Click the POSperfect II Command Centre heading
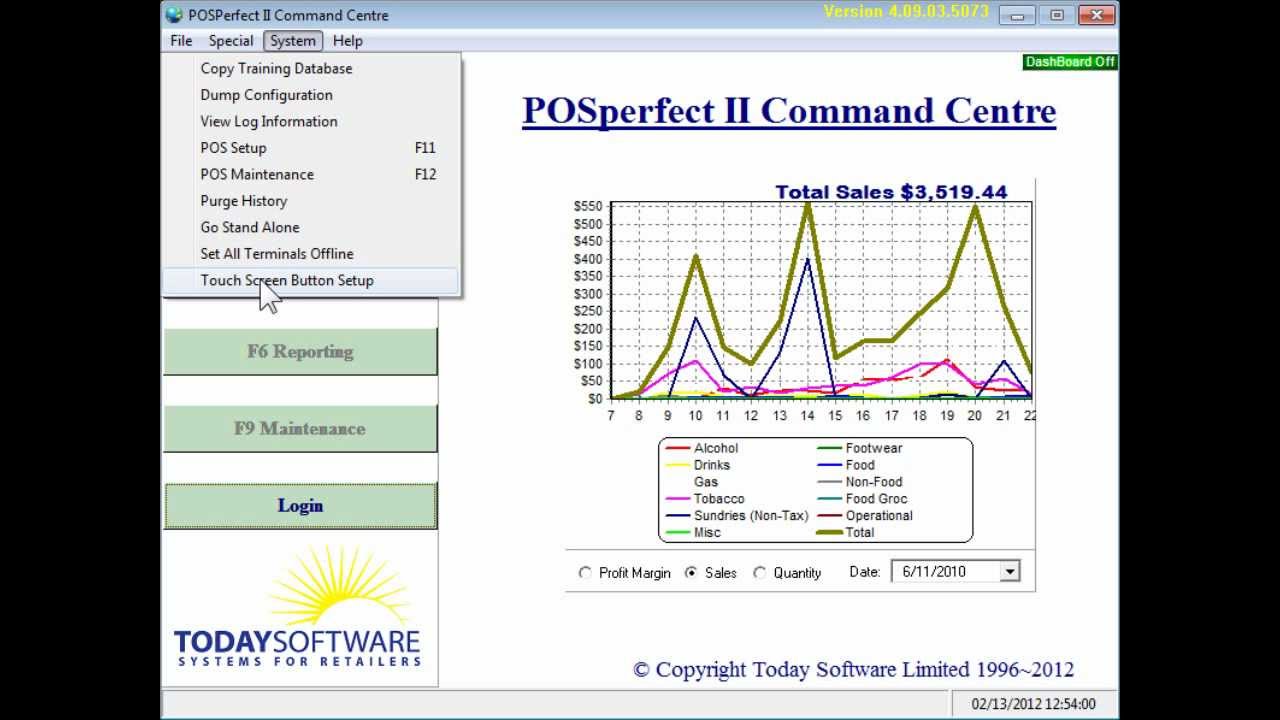 click(x=789, y=110)
